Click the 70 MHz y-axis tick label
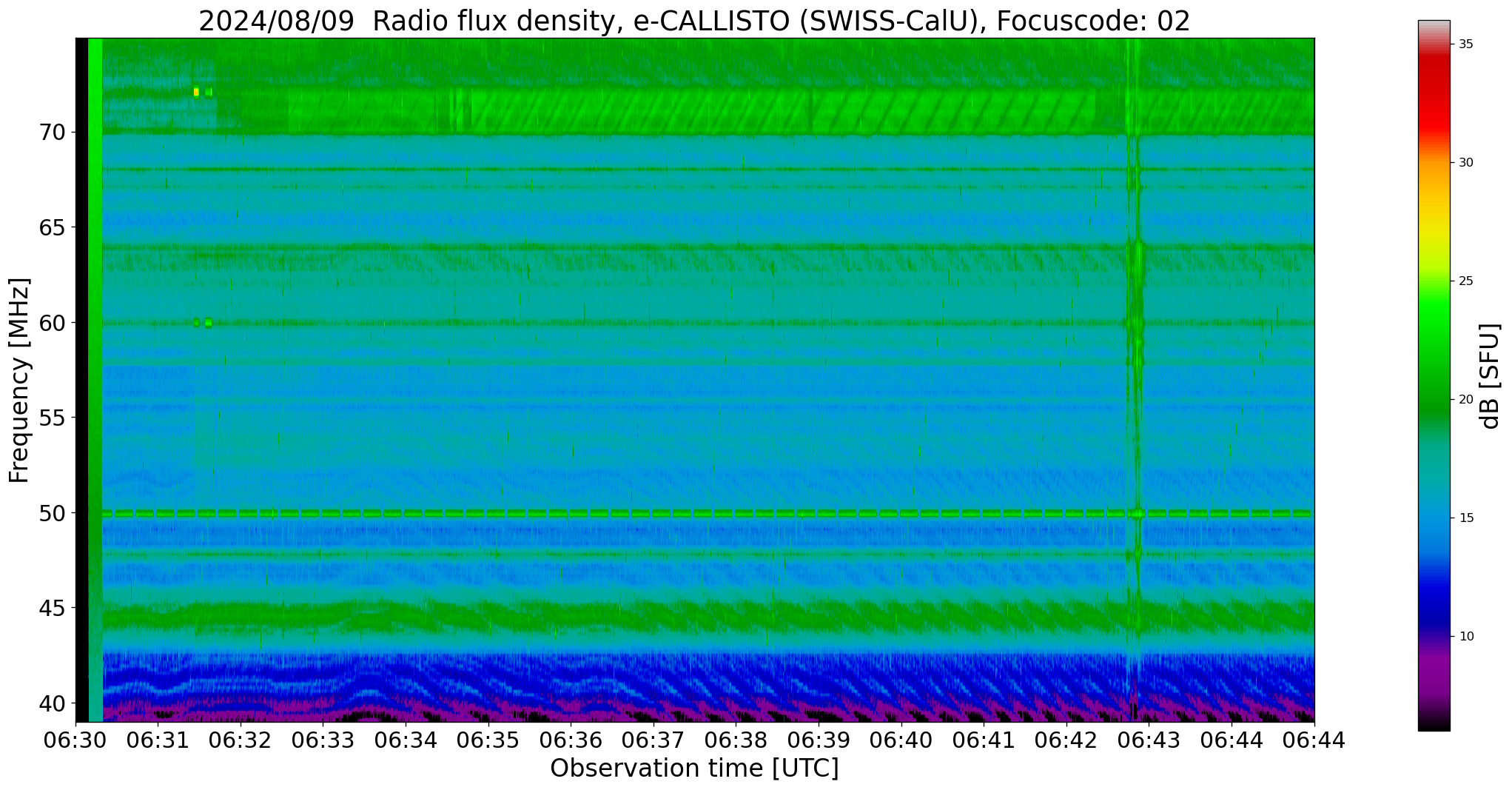 click(x=53, y=133)
